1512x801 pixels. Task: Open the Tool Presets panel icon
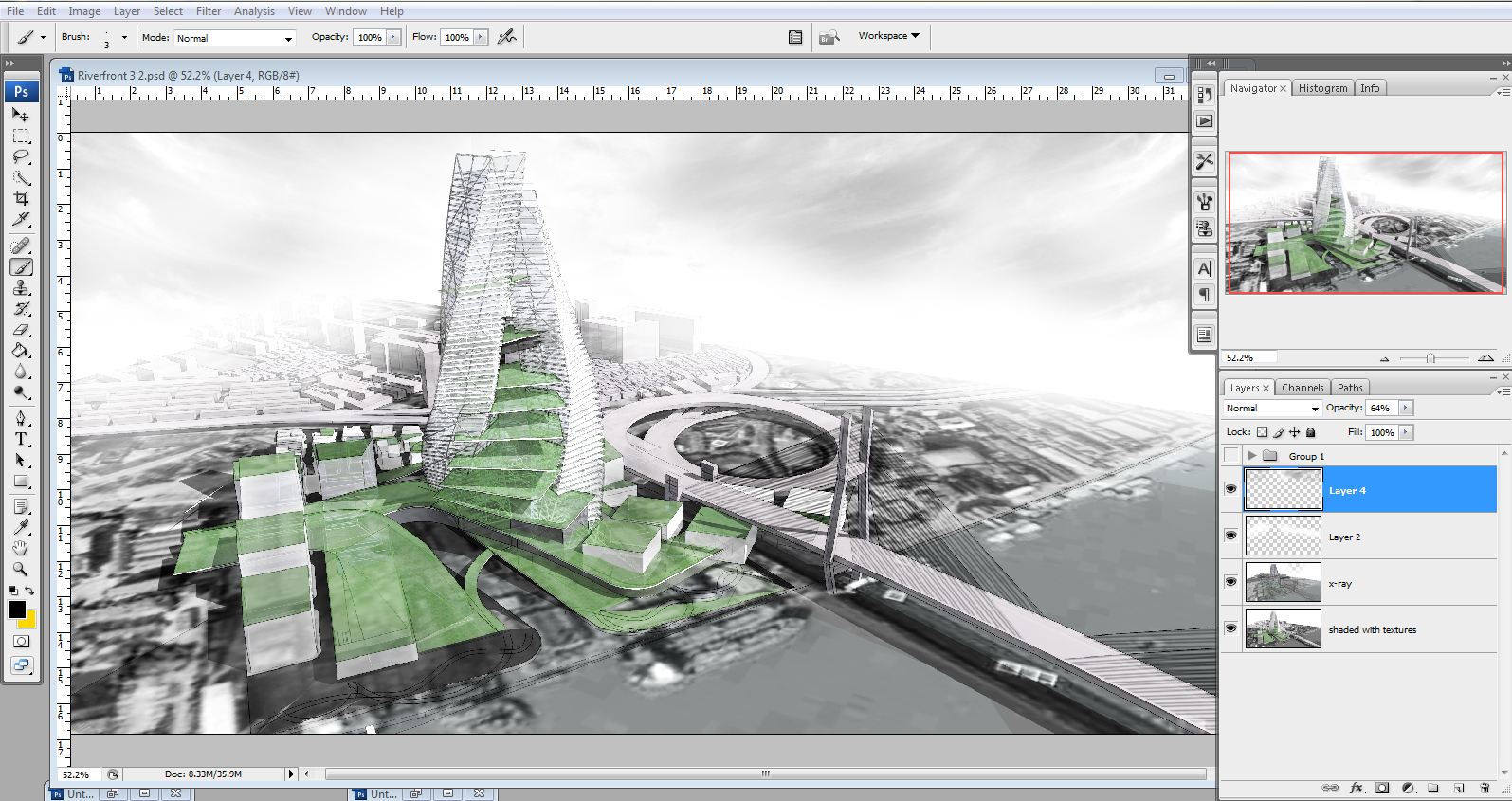click(1204, 162)
